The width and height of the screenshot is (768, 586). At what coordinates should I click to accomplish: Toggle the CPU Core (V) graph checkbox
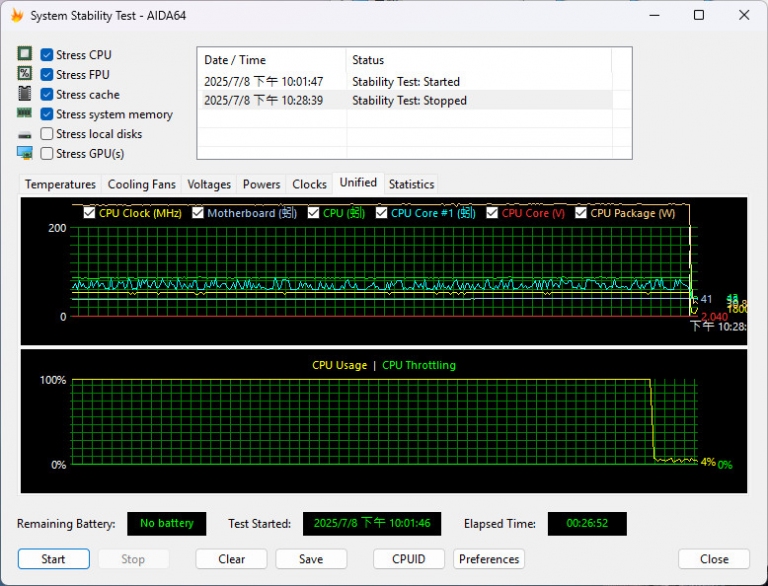pyautogui.click(x=492, y=213)
